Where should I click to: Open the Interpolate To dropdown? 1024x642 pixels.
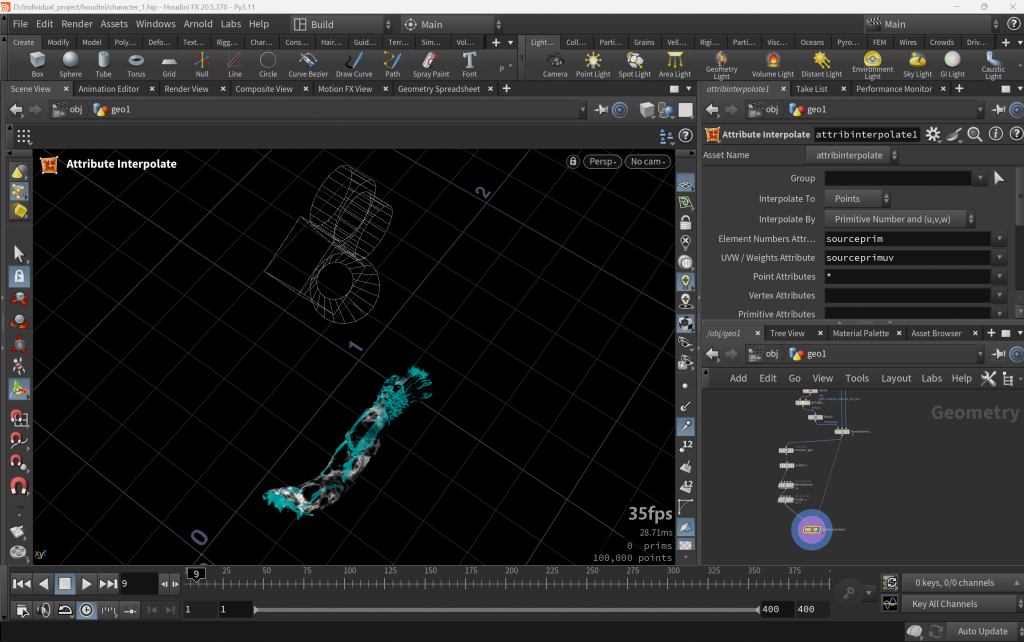click(x=857, y=199)
